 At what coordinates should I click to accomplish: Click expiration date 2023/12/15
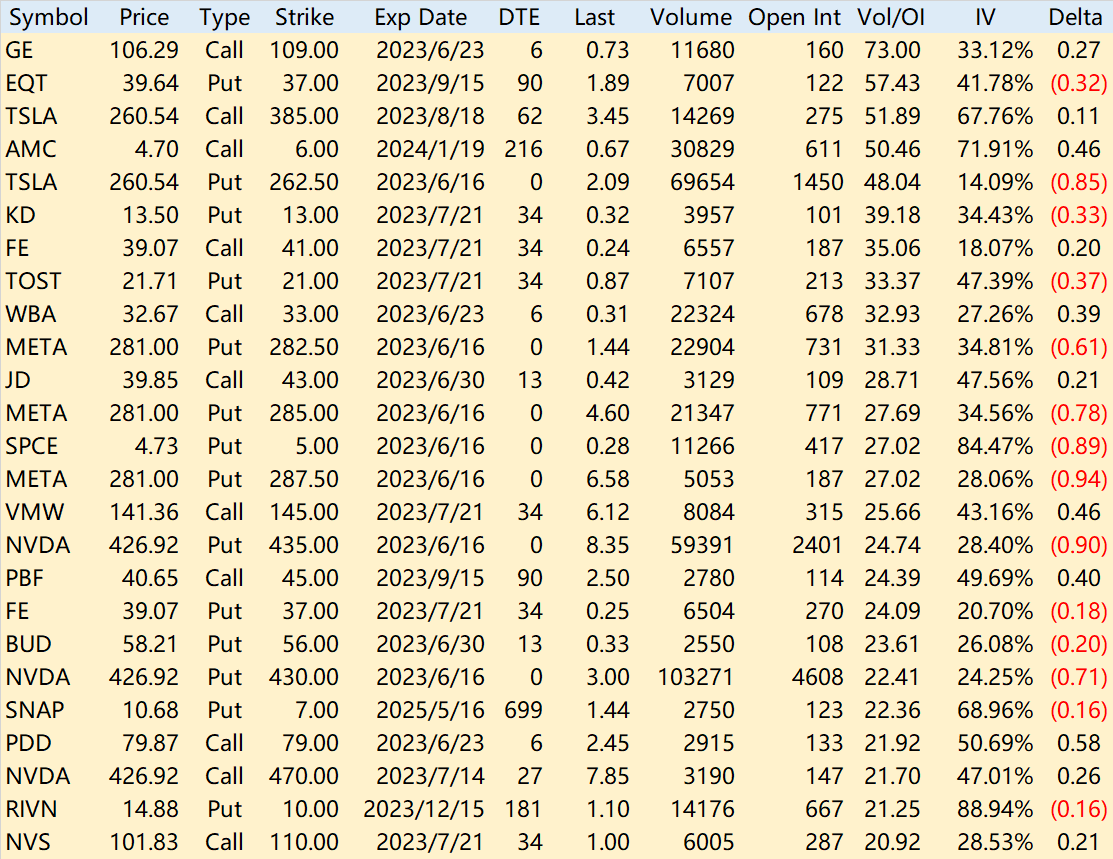click(x=424, y=809)
